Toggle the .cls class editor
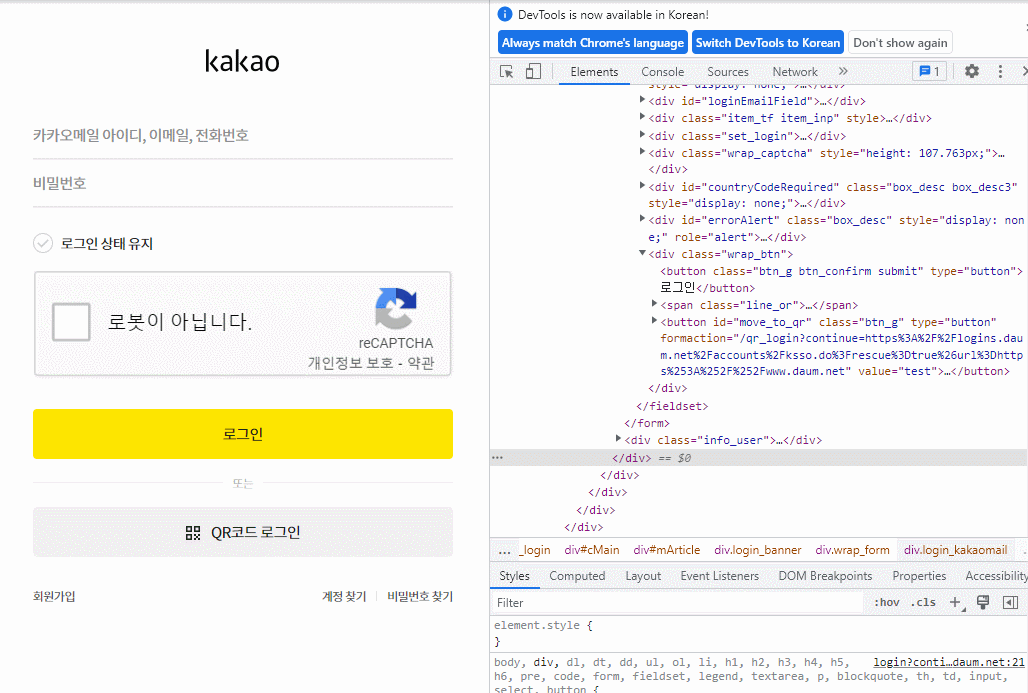This screenshot has height=693, width=1028. [923, 603]
